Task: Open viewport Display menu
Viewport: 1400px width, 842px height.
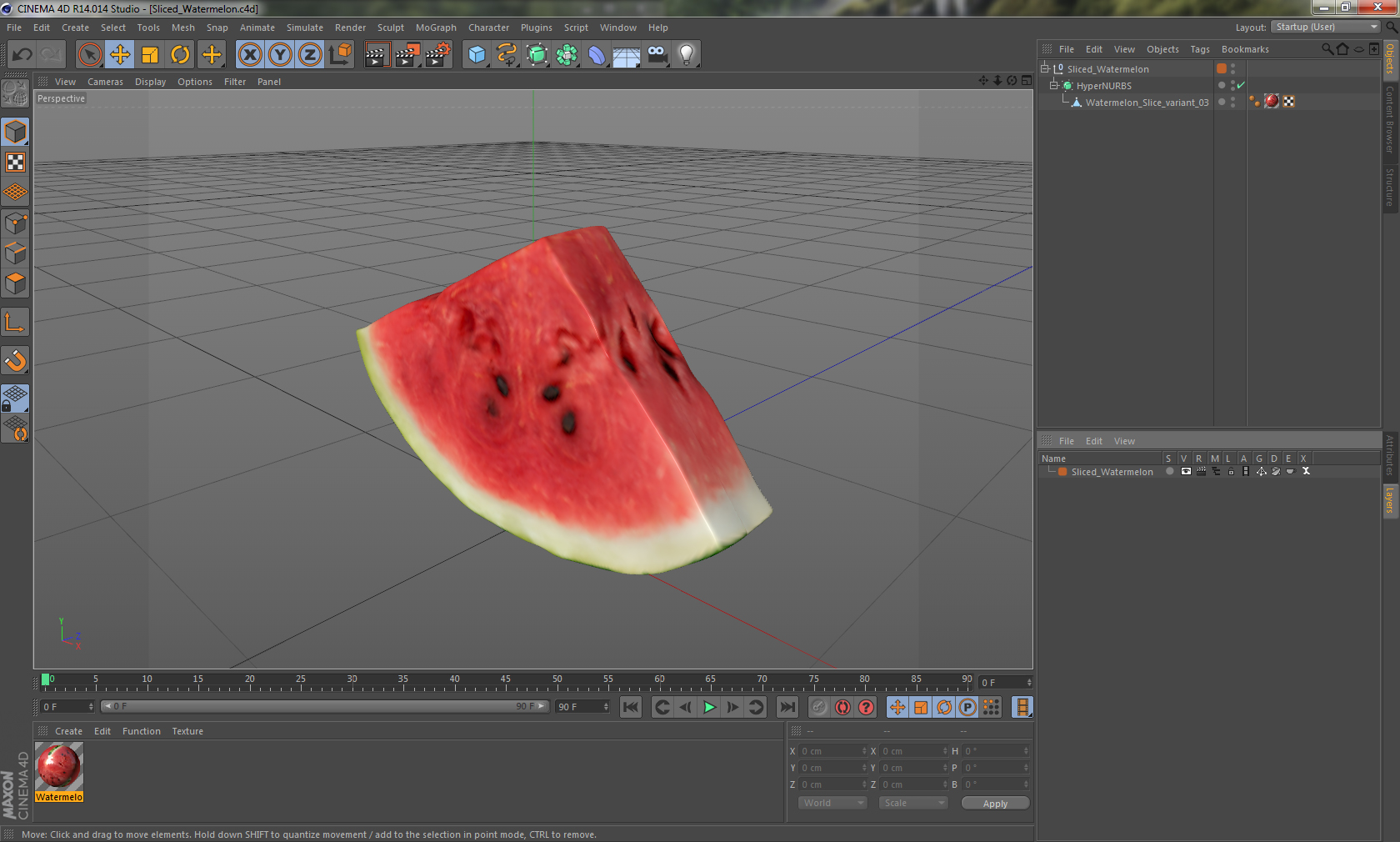Action: tap(150, 82)
